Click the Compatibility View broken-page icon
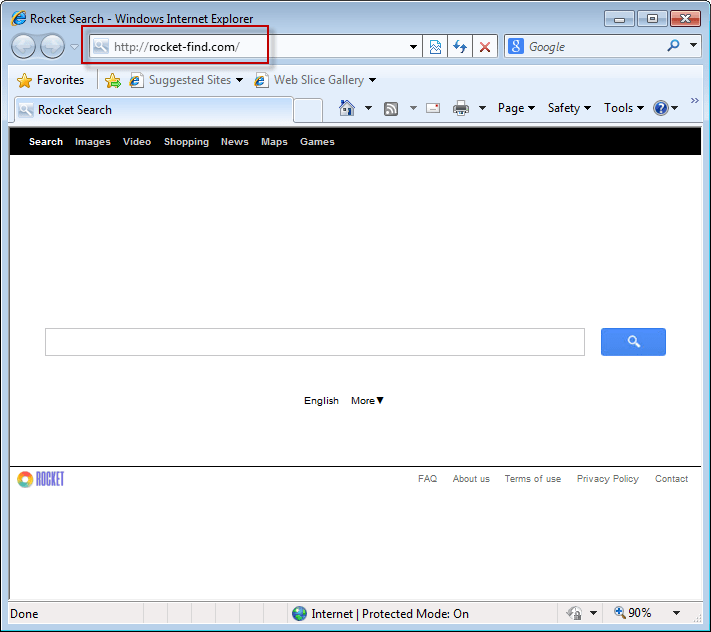This screenshot has width=711, height=632. 435,47
